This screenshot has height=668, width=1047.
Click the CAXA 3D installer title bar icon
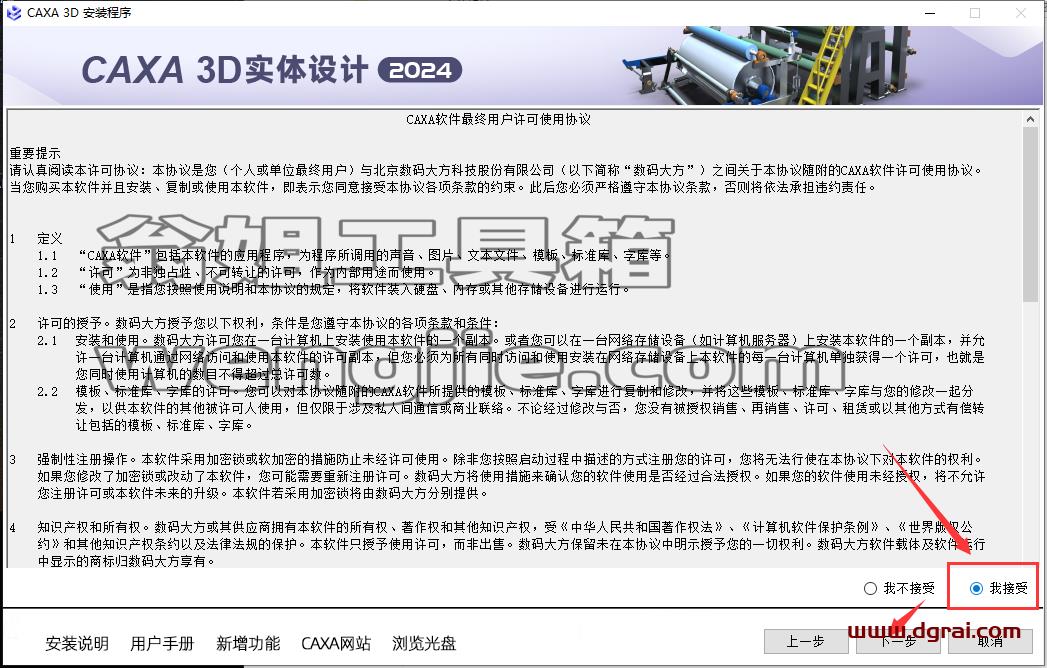13,13
